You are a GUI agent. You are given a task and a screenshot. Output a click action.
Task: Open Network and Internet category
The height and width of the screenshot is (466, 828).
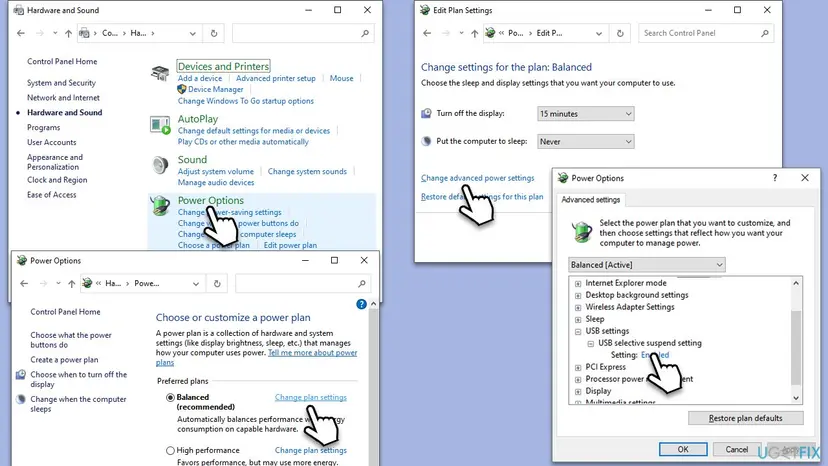63,98
